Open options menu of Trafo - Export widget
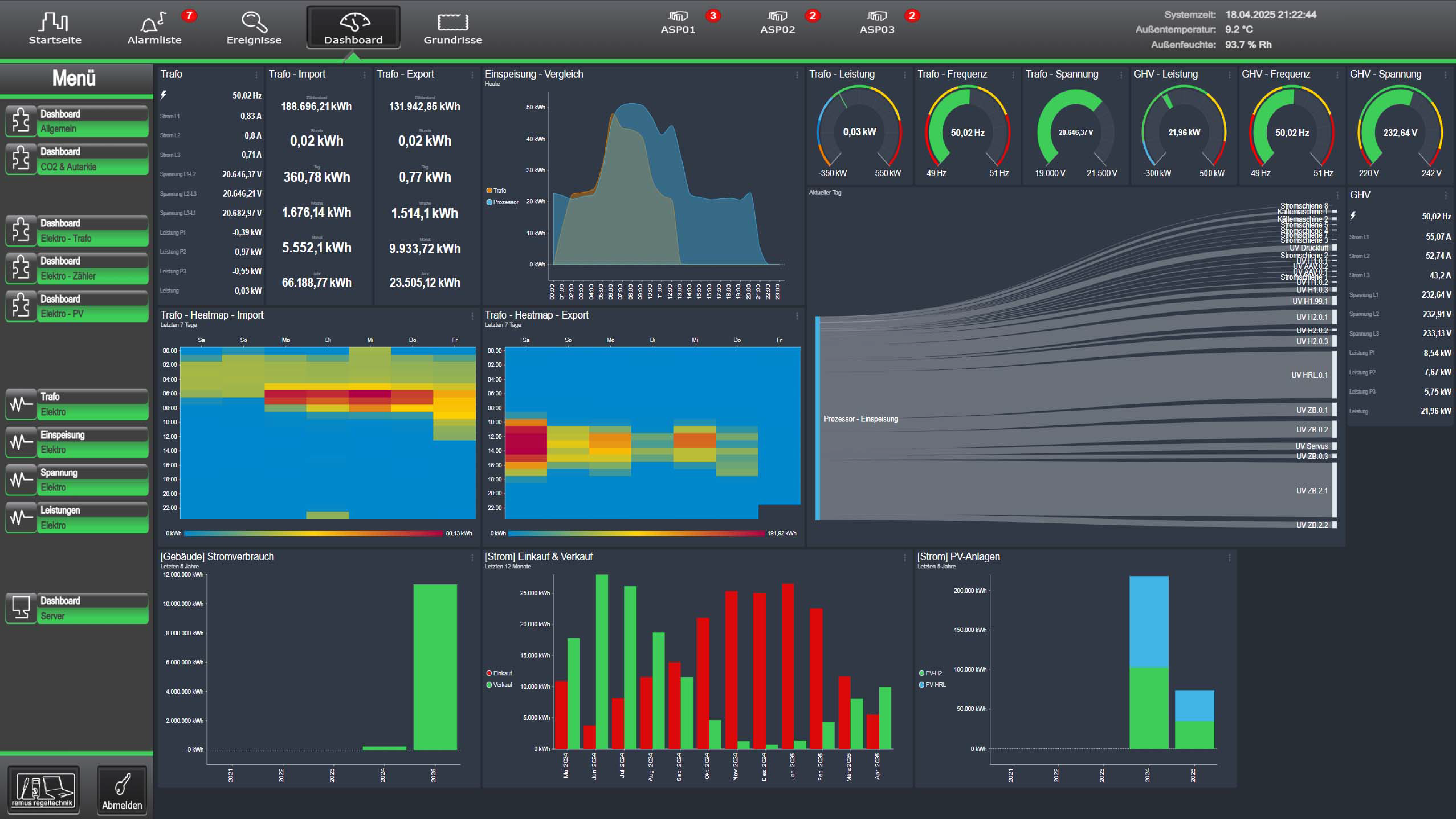 (472, 75)
